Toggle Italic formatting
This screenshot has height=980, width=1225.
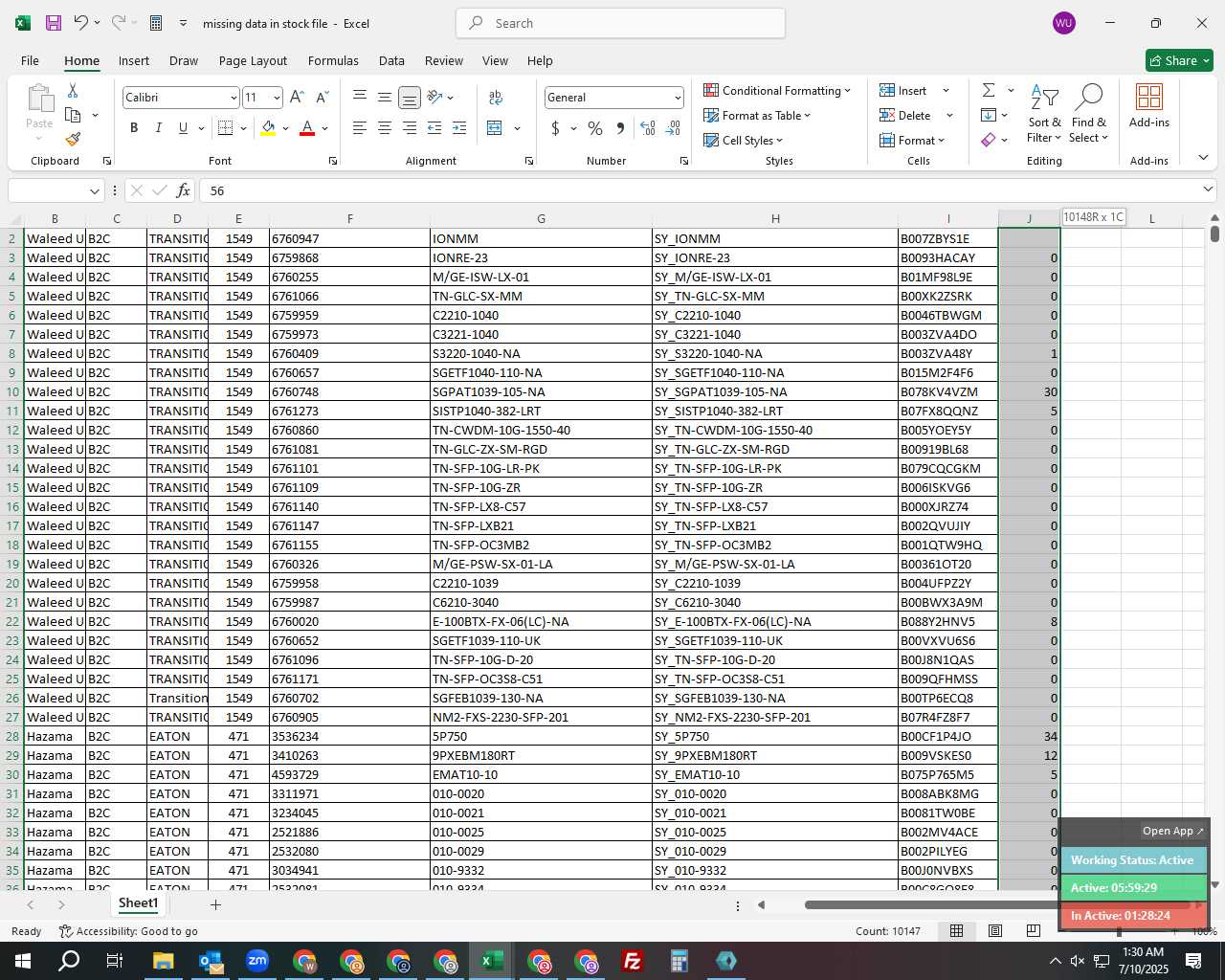coord(158,127)
